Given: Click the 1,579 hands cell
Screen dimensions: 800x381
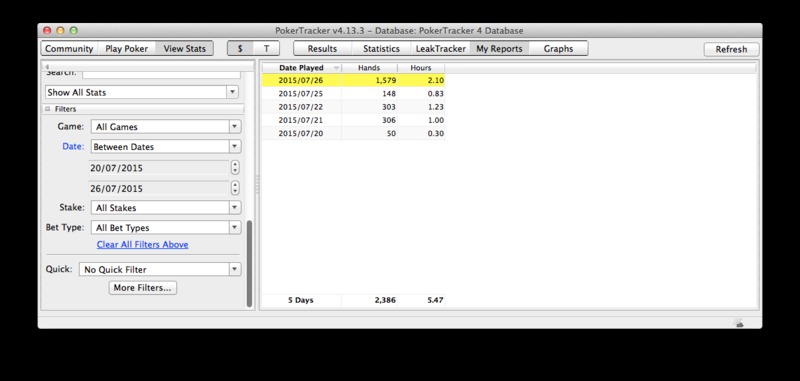Looking at the screenshot, I should coord(369,80).
